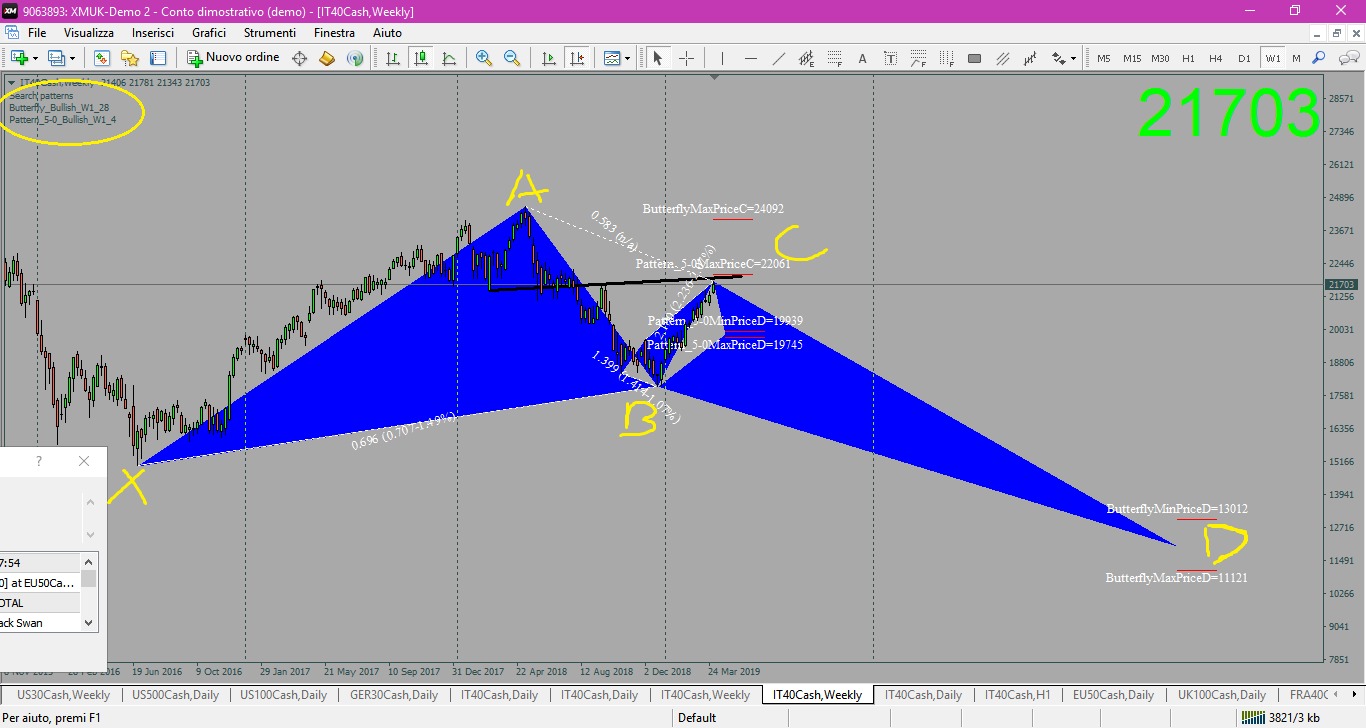Viewport: 1366px width, 728px height.
Task: Open the Strumenti menu
Action: pyautogui.click(x=271, y=33)
